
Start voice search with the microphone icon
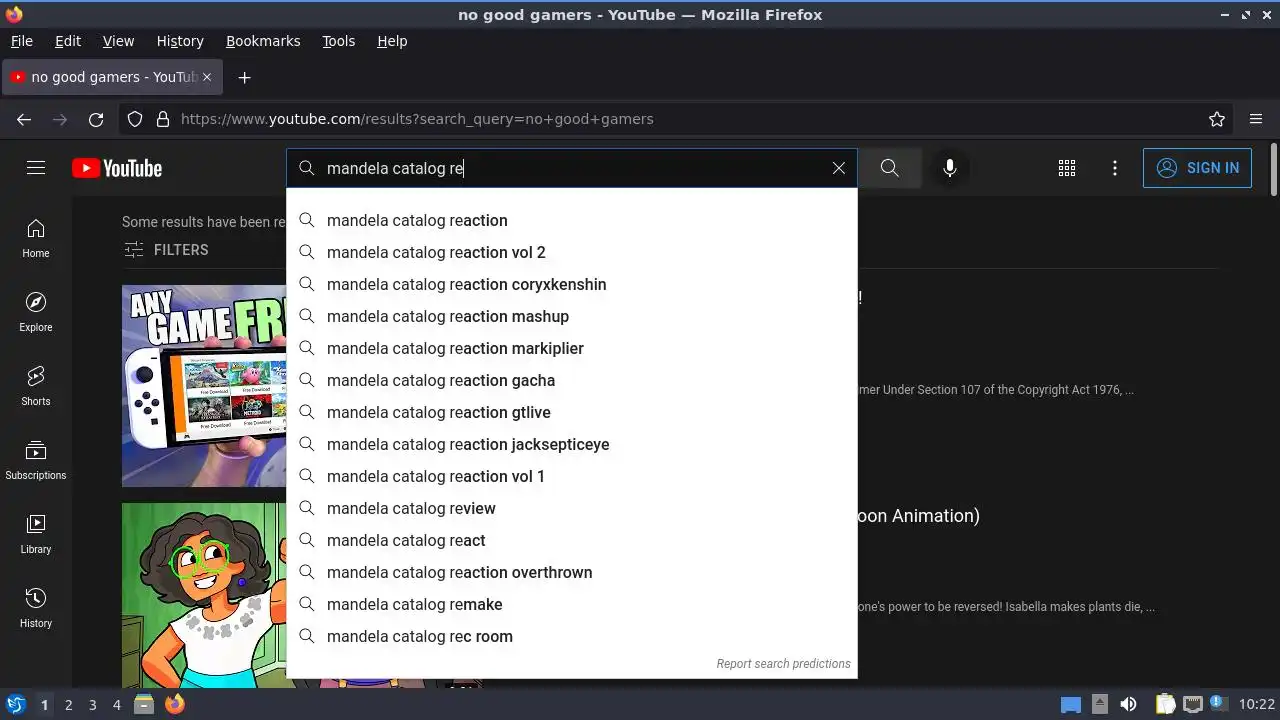[950, 168]
